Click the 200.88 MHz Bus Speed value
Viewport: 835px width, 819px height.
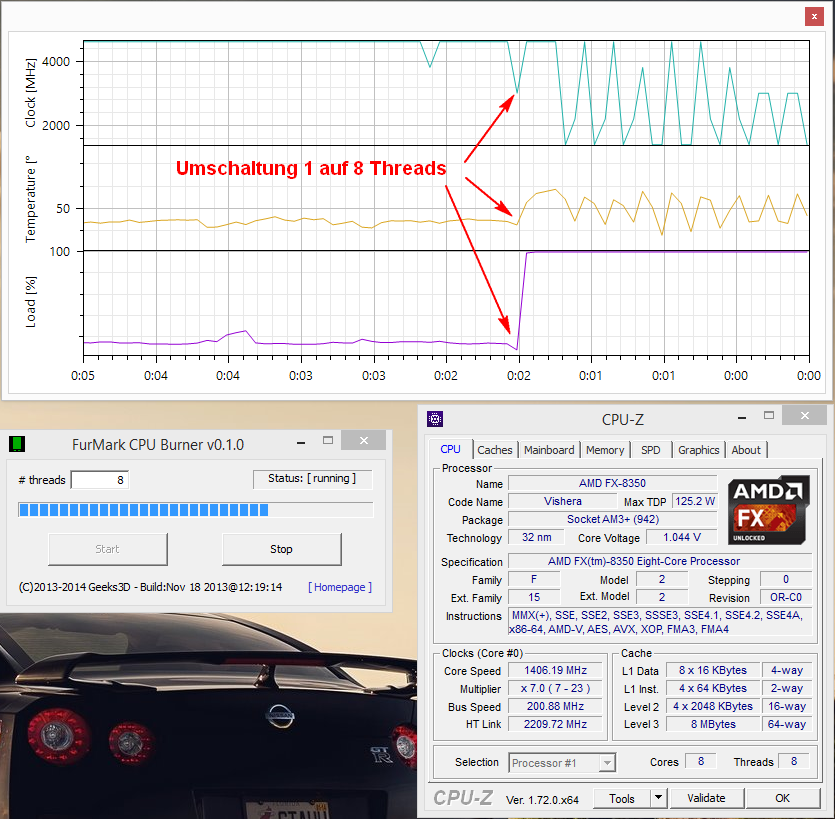coord(555,707)
